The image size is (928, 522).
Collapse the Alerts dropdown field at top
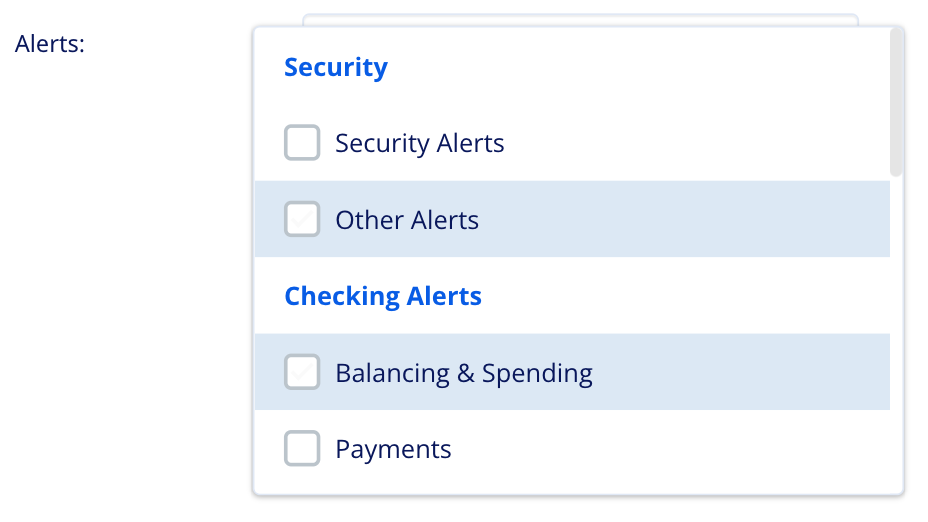[x=580, y=18]
